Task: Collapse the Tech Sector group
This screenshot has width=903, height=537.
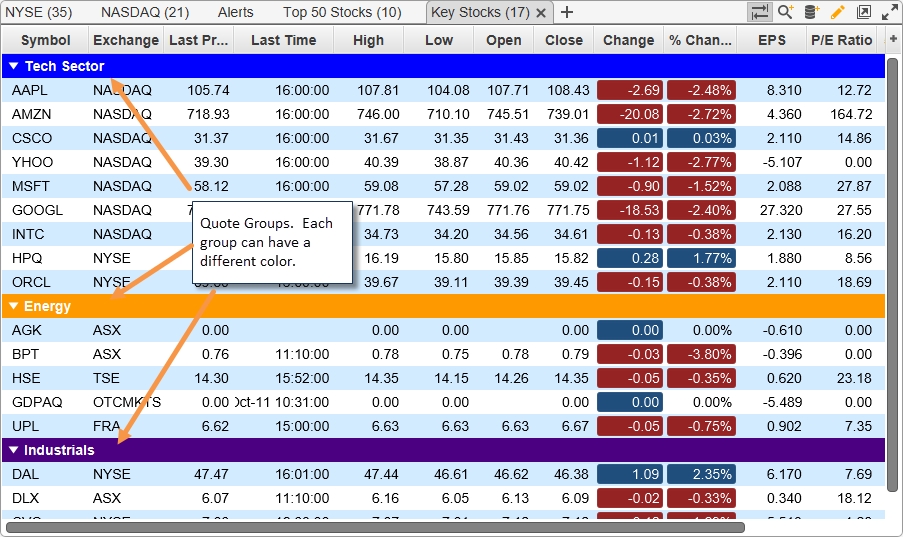Action: point(13,66)
